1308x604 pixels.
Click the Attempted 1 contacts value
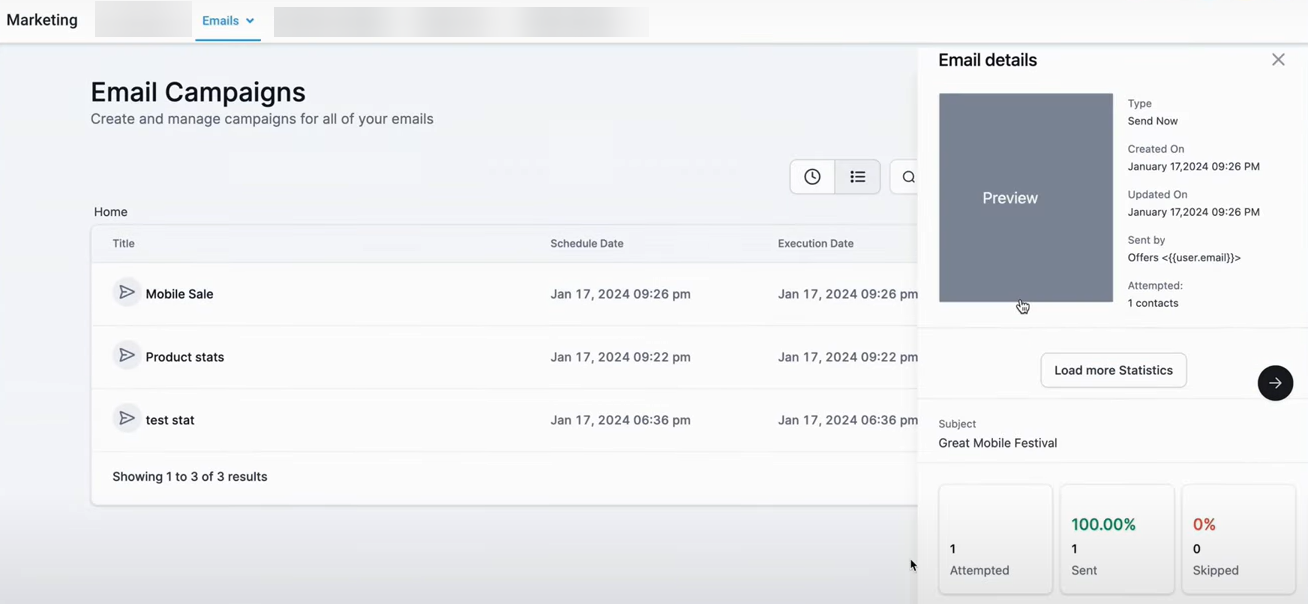coord(1153,303)
